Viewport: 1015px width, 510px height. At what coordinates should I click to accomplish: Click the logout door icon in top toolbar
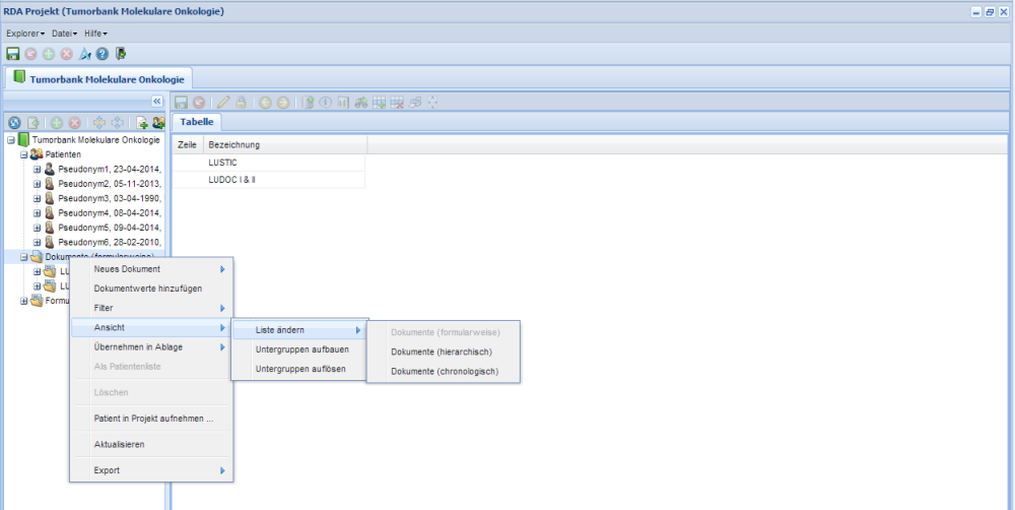(120, 54)
